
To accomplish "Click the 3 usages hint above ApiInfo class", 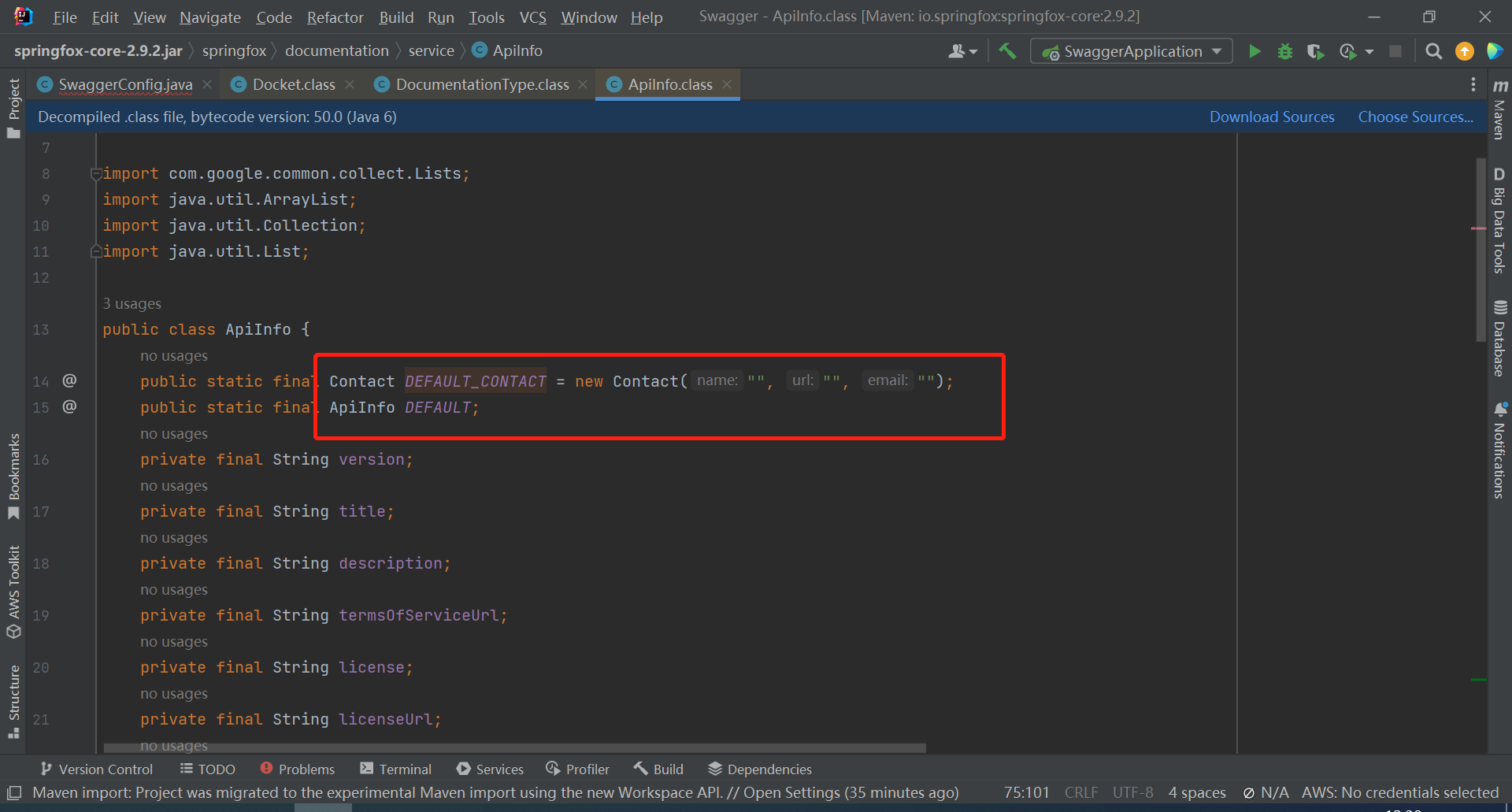I will 132,303.
